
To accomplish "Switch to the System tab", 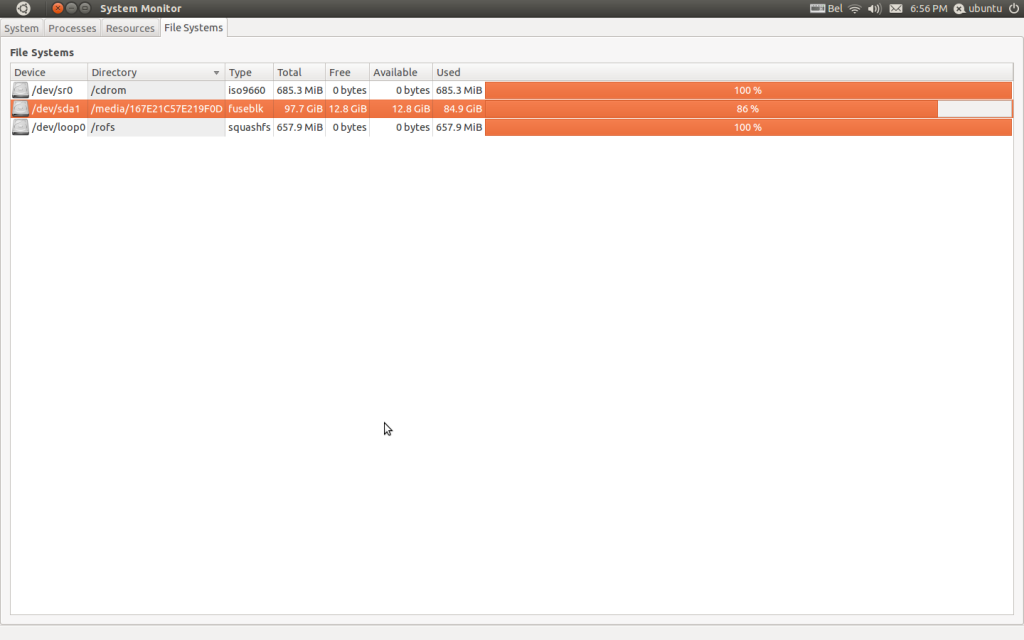I will (21, 28).
